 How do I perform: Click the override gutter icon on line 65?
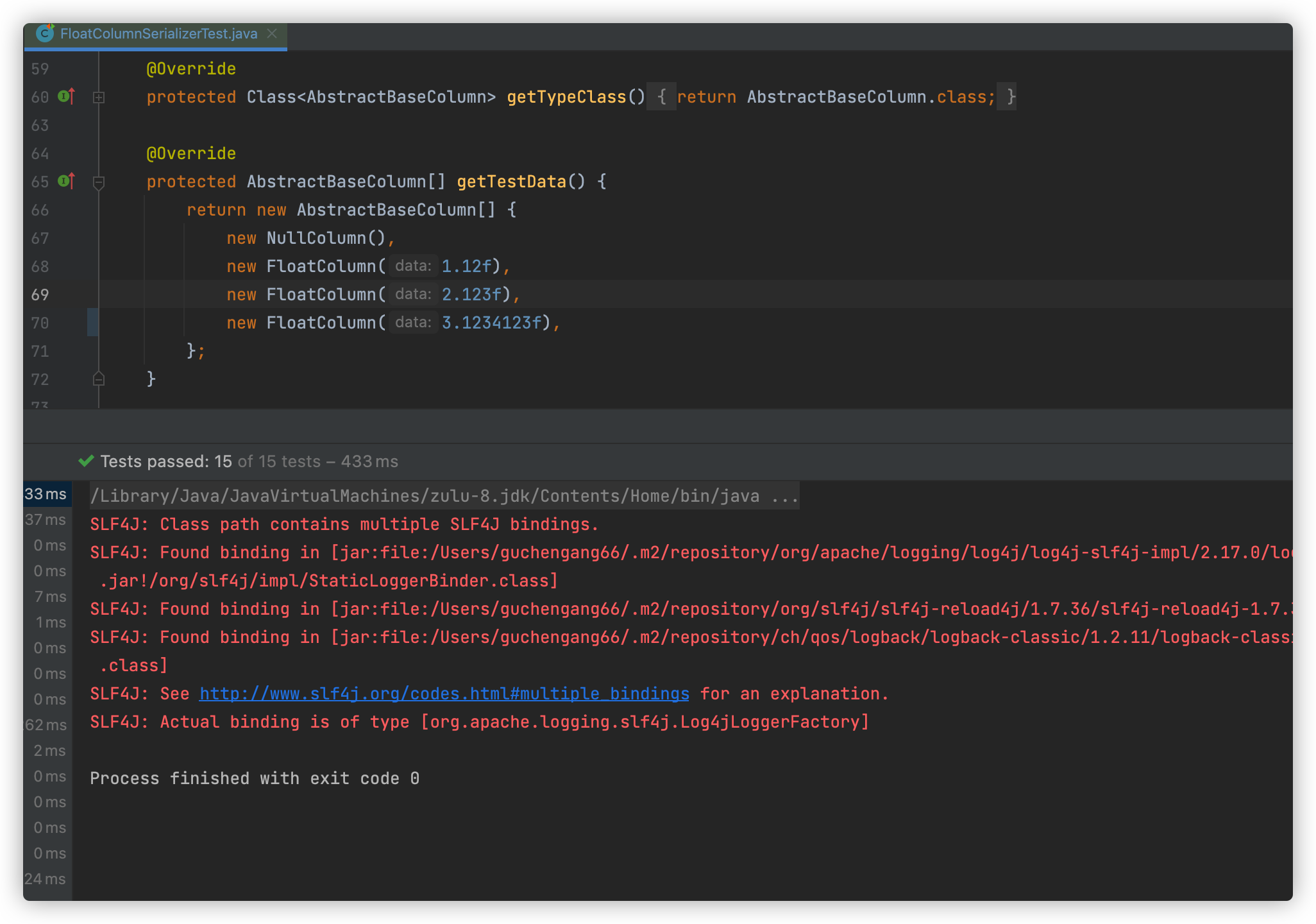tap(67, 182)
